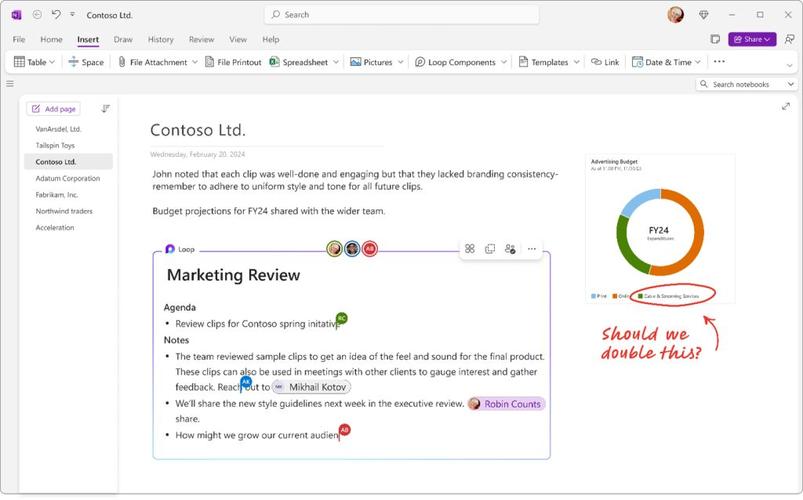Click the Loop logo on the component
Image resolution: width=803 pixels, height=500 pixels.
171,249
